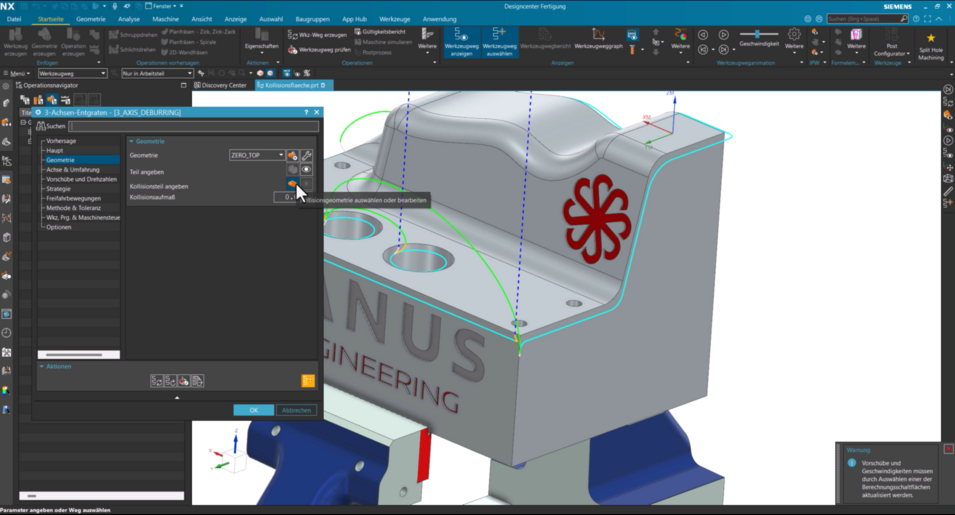
Task: Select Achse & Umfahrung in dialog tree
Action: coord(72,170)
